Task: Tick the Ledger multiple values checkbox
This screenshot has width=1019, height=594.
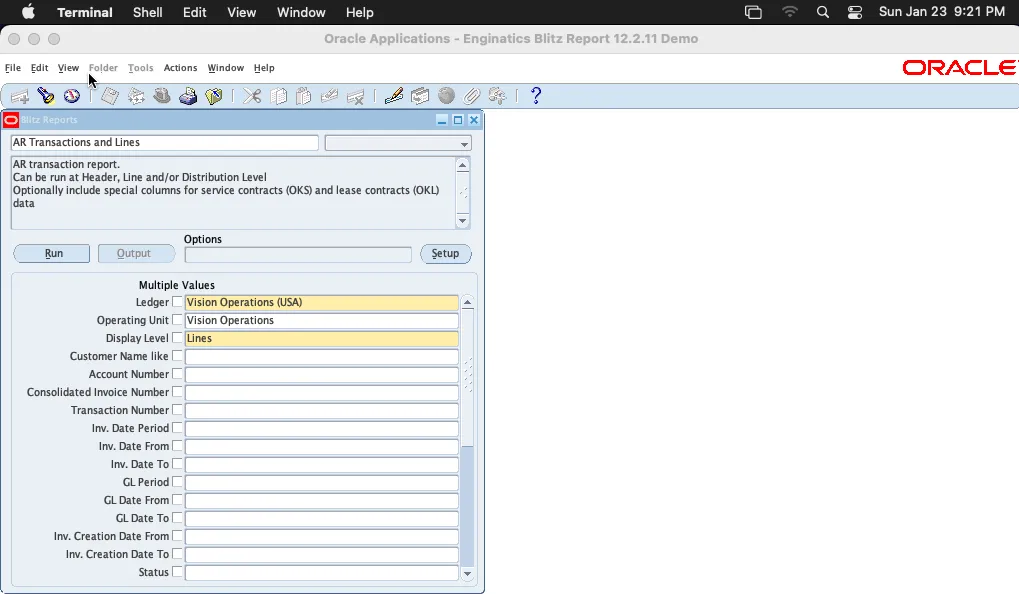Action: (x=177, y=302)
